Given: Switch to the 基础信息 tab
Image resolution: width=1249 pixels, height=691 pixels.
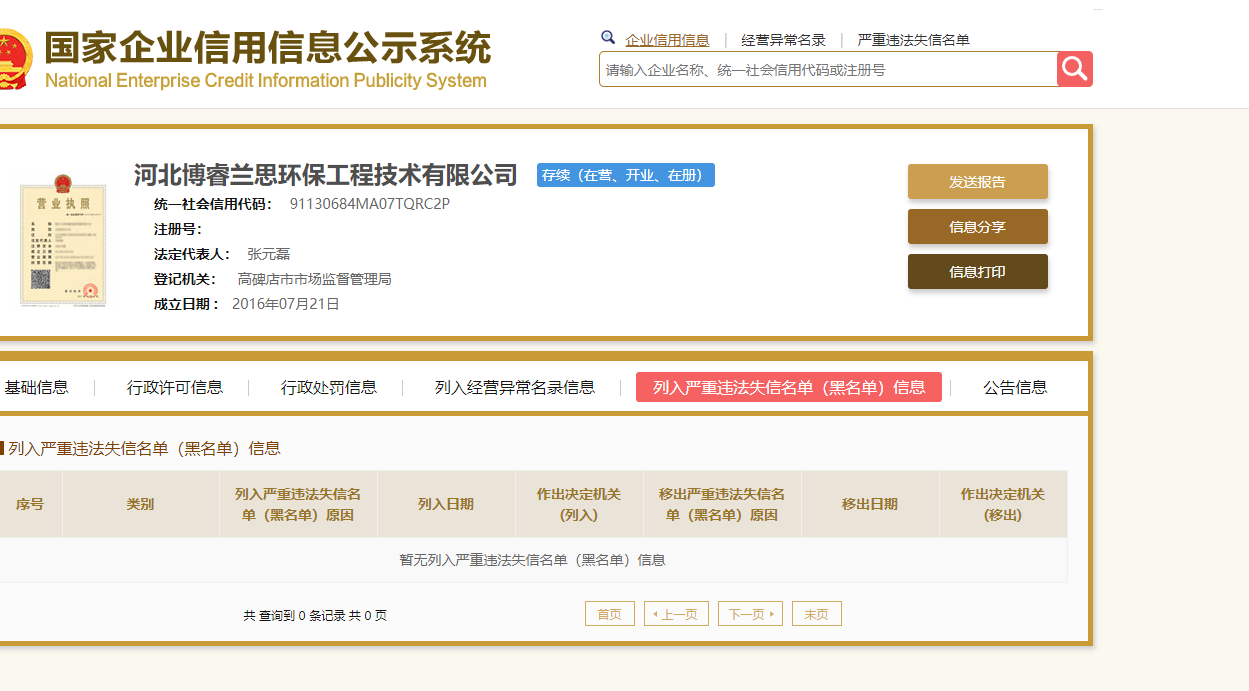Looking at the screenshot, I should coord(36,387).
